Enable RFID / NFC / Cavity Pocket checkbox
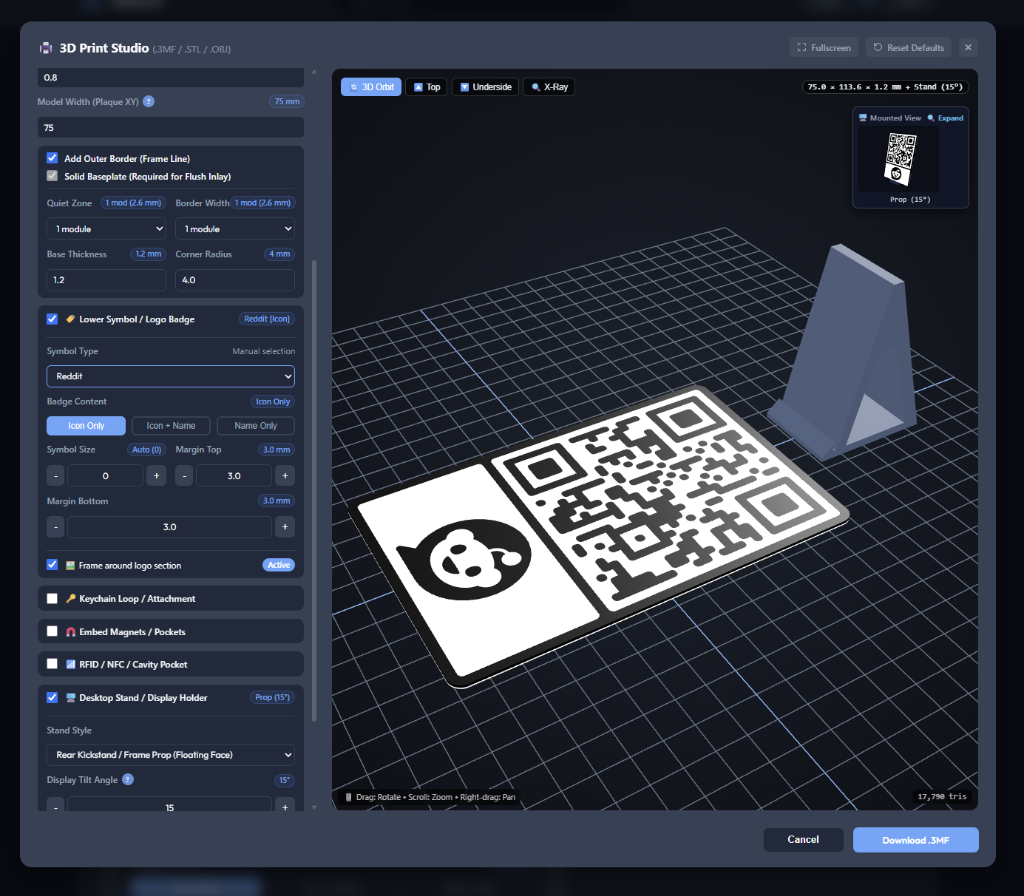This screenshot has width=1024, height=896. pyautogui.click(x=52, y=664)
